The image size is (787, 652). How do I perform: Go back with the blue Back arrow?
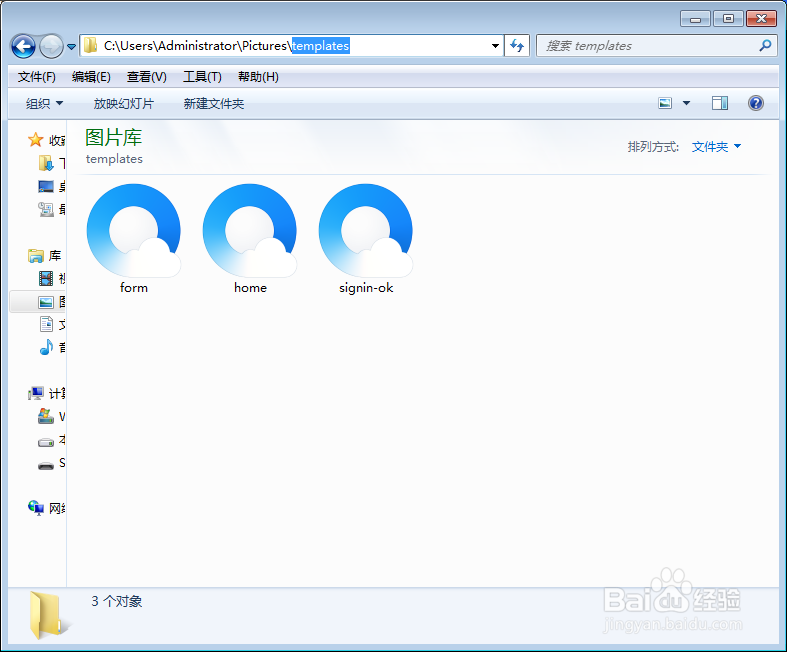(23, 47)
